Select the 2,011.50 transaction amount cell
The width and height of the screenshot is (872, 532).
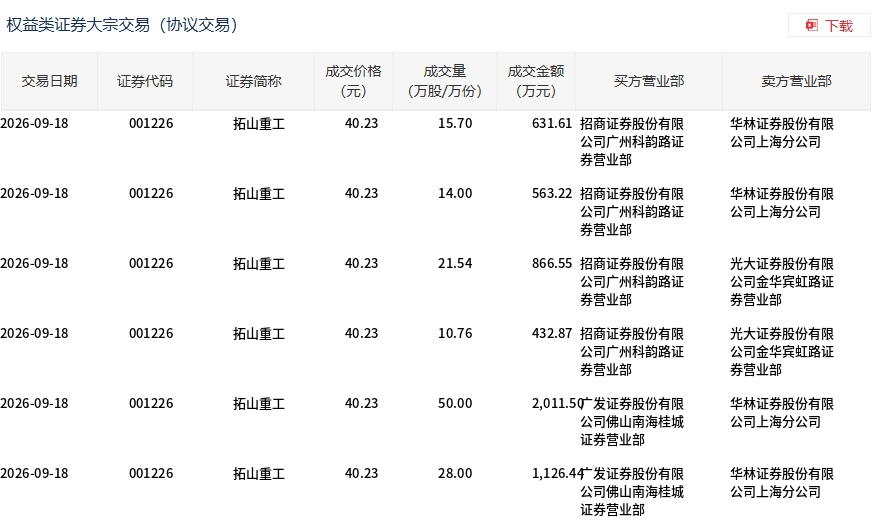click(557, 404)
